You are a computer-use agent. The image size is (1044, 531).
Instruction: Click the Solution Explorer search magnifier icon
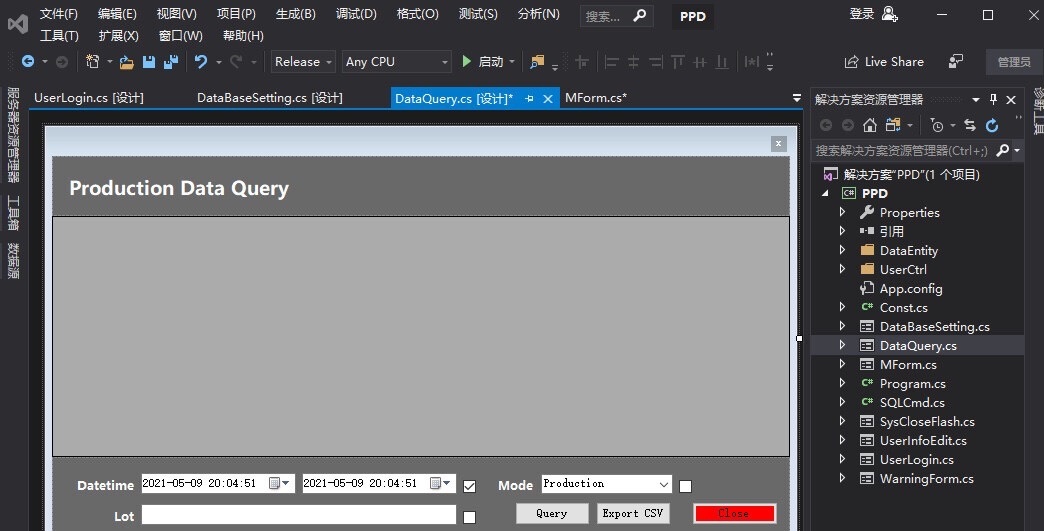[1002, 150]
